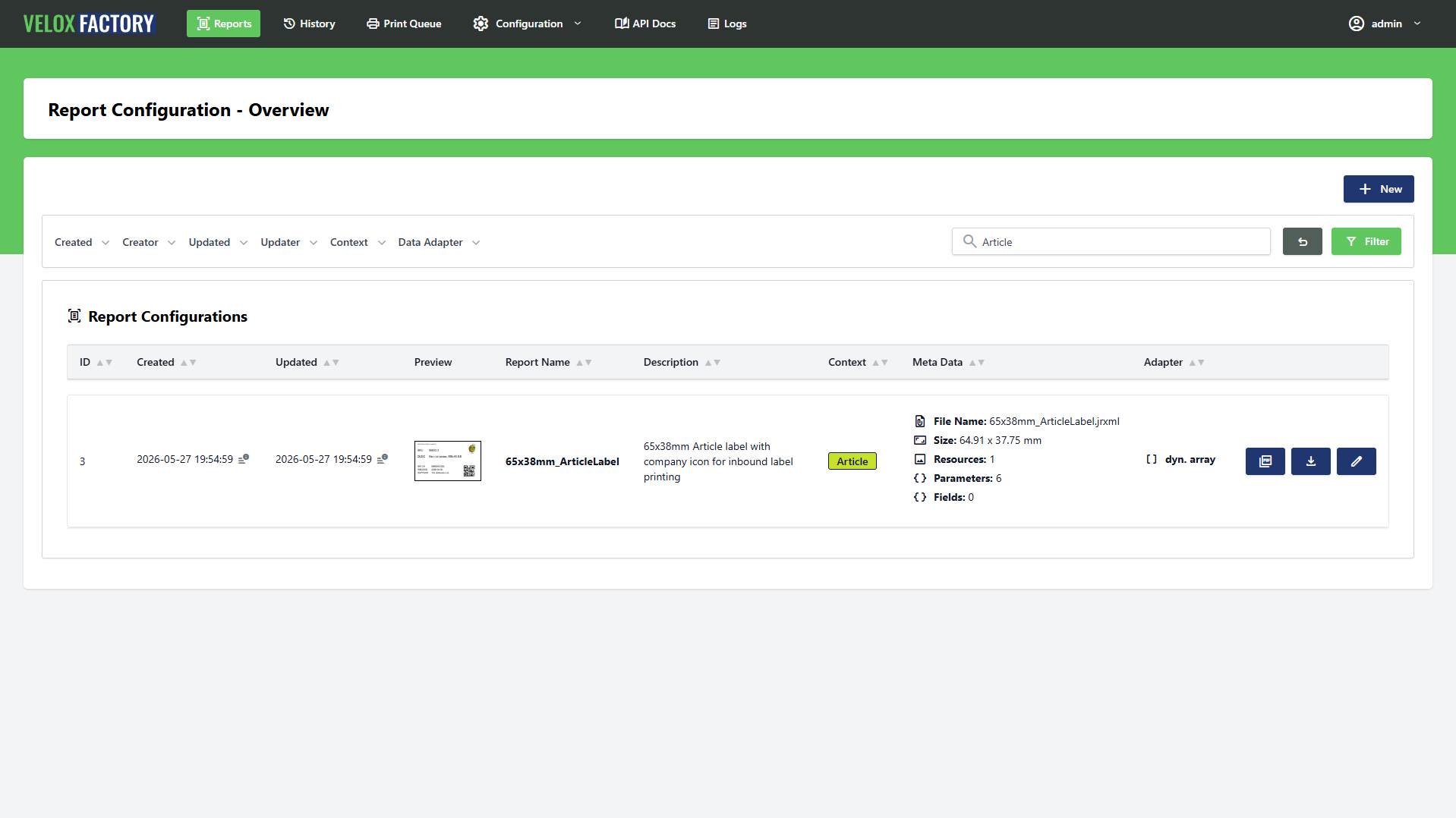Viewport: 1456px width, 818px height.
Task: Expand the Updated filter dropdown
Action: (218, 242)
